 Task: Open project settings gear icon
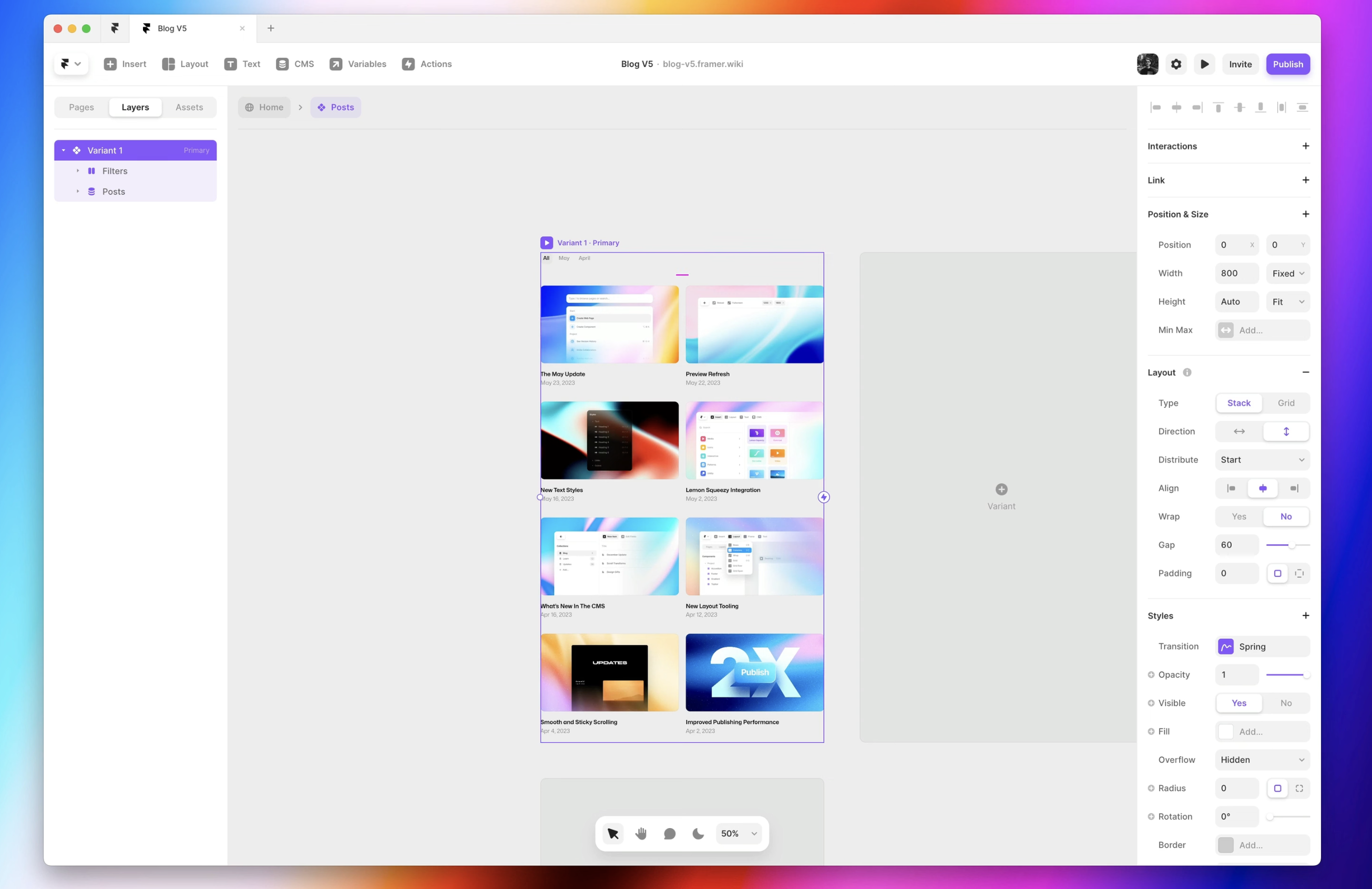(1176, 64)
